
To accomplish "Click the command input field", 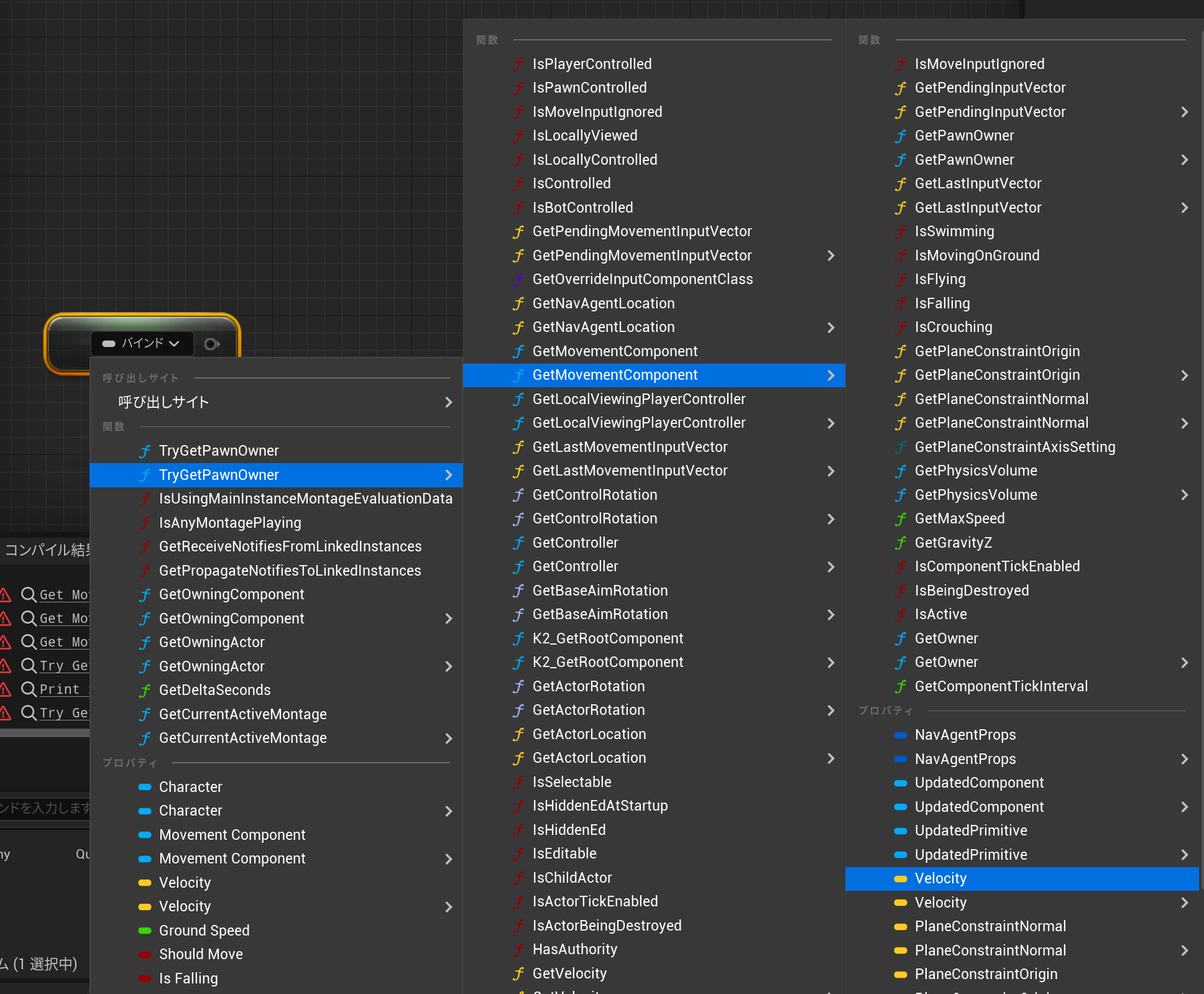I will tap(45, 808).
